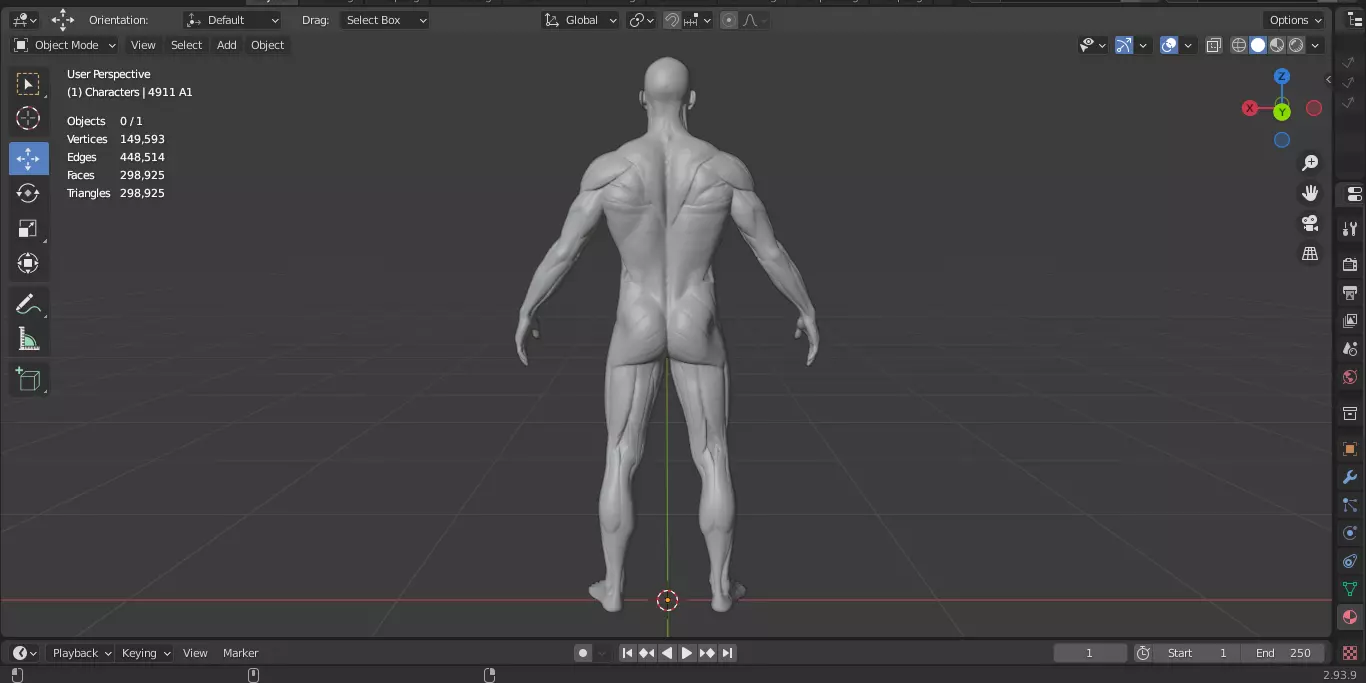The width and height of the screenshot is (1366, 683).
Task: Switch to solid viewport shading
Action: (1258, 45)
